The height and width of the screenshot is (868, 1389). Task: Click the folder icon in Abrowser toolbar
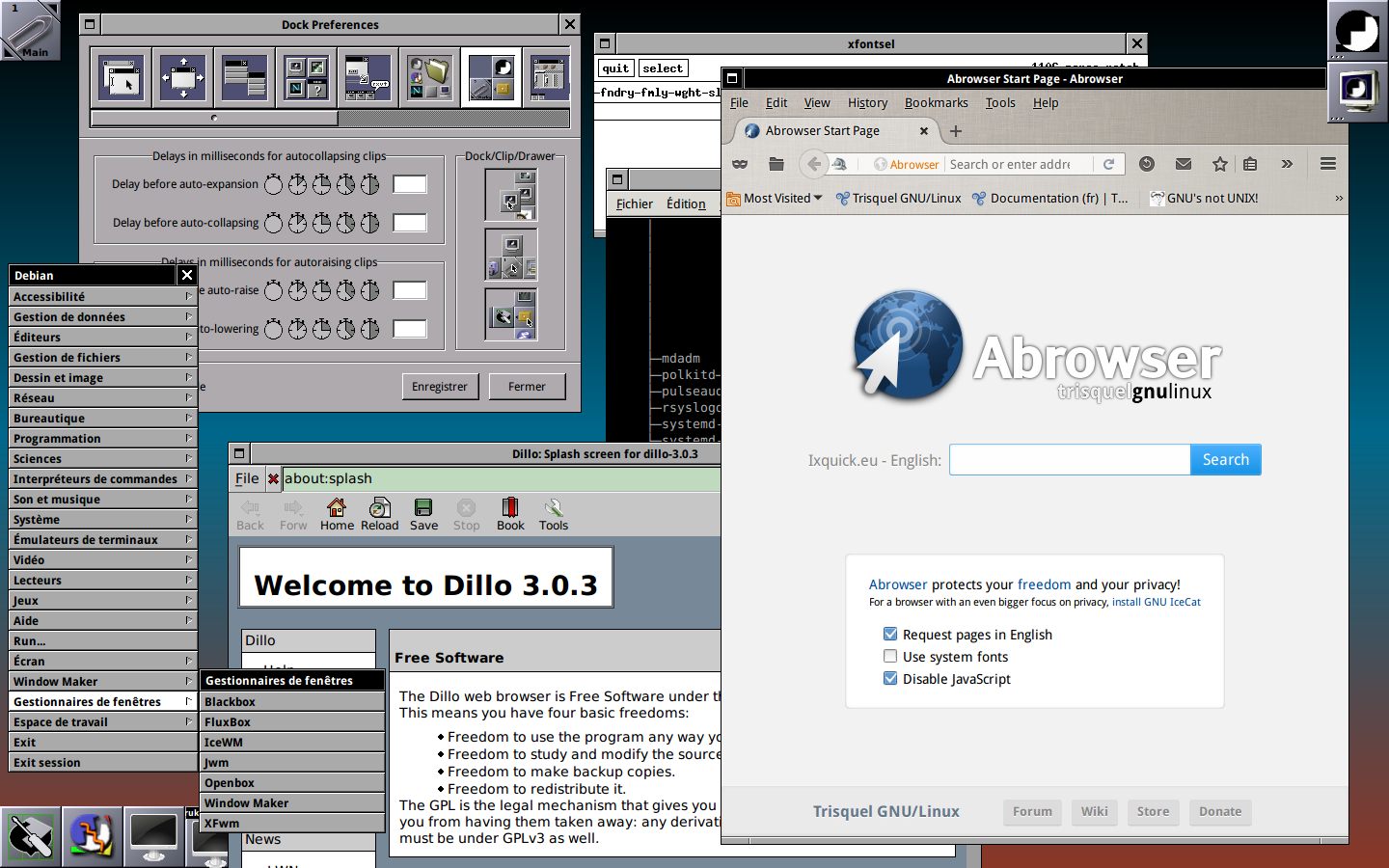tap(776, 164)
